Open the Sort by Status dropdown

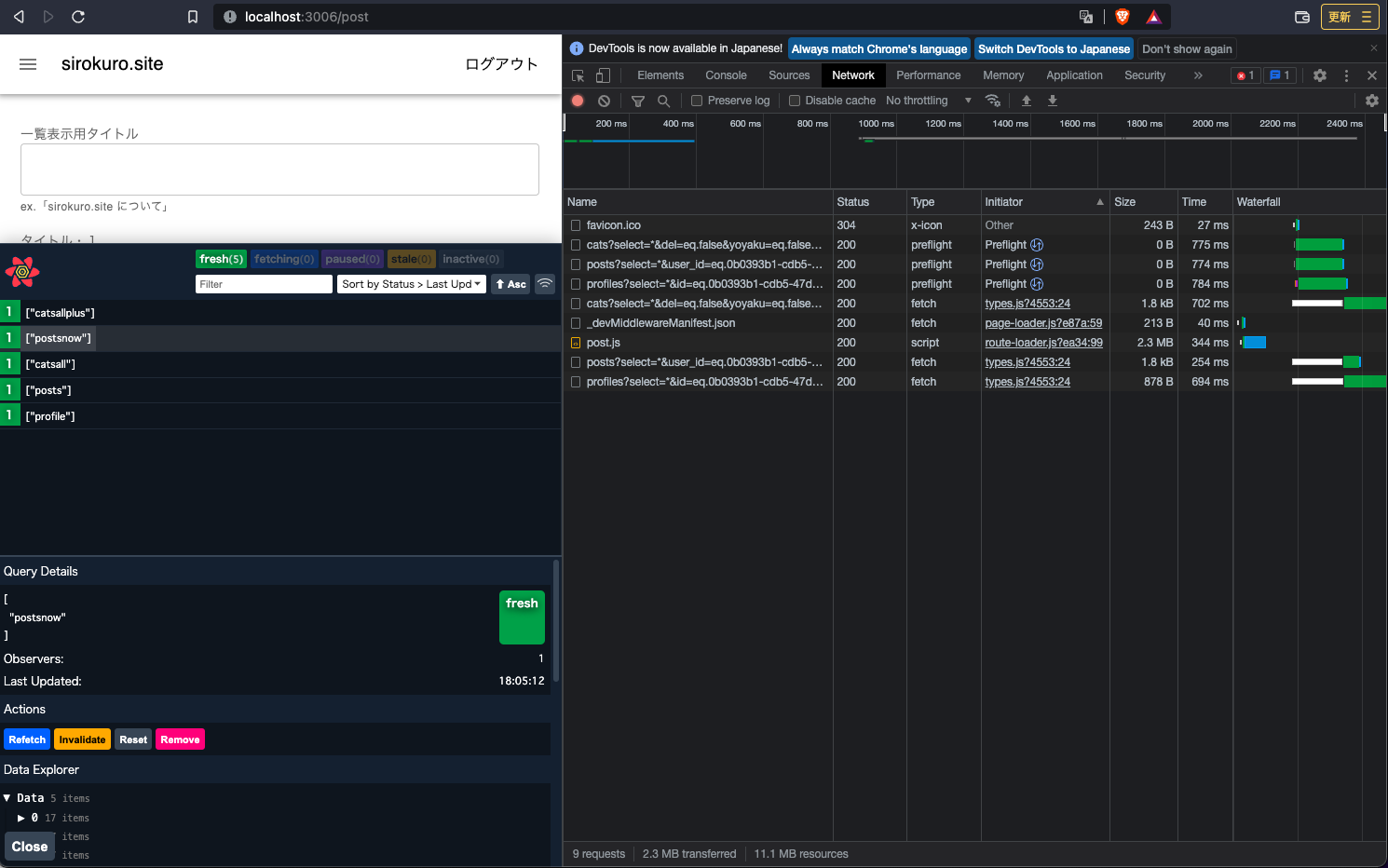(x=411, y=284)
